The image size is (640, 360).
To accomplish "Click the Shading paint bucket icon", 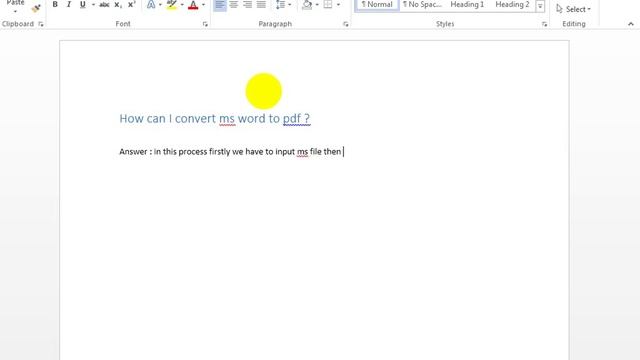I will coord(307,4).
